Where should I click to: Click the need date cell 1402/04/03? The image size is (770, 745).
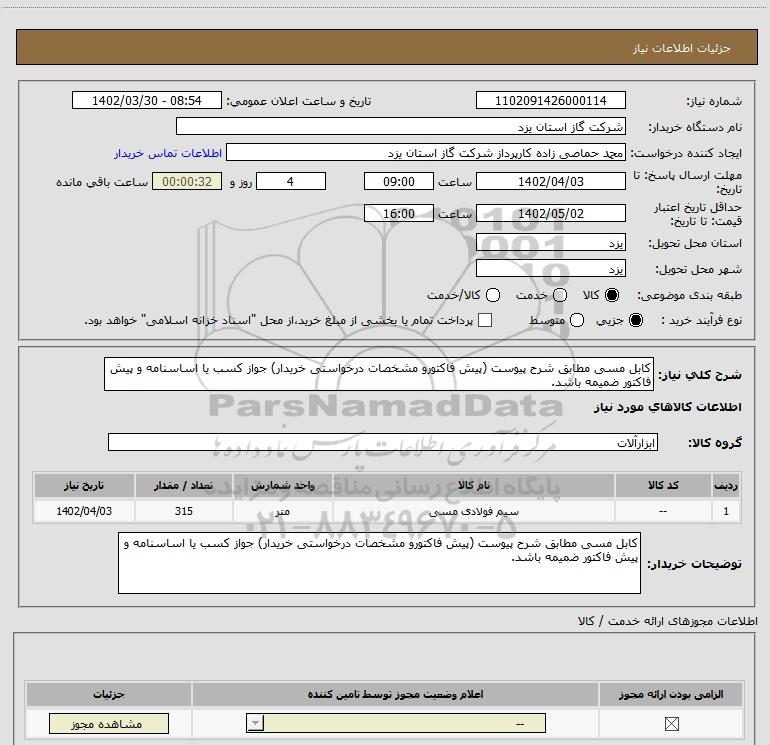click(84, 511)
